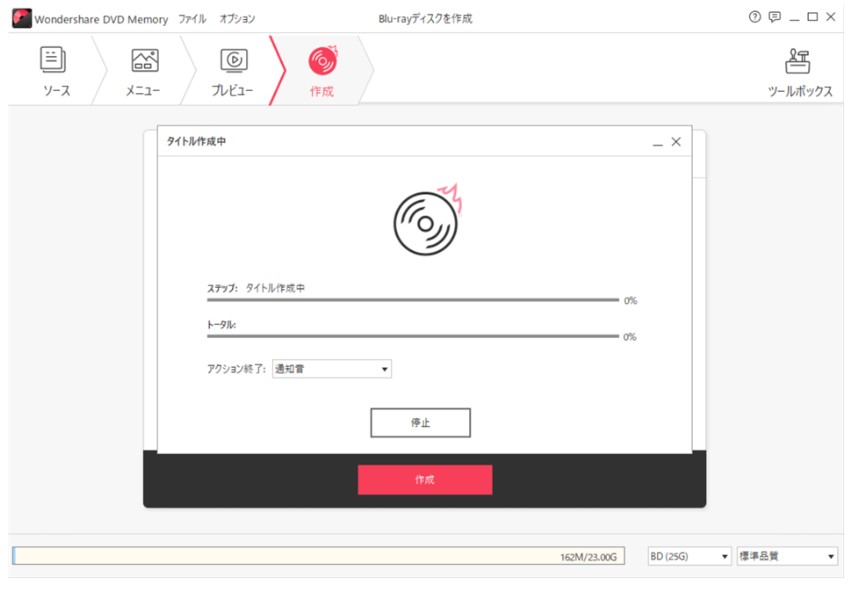Open the 標準品質 quality dropdown
Image resolution: width=849 pixels, height=593 pixels.
787,556
